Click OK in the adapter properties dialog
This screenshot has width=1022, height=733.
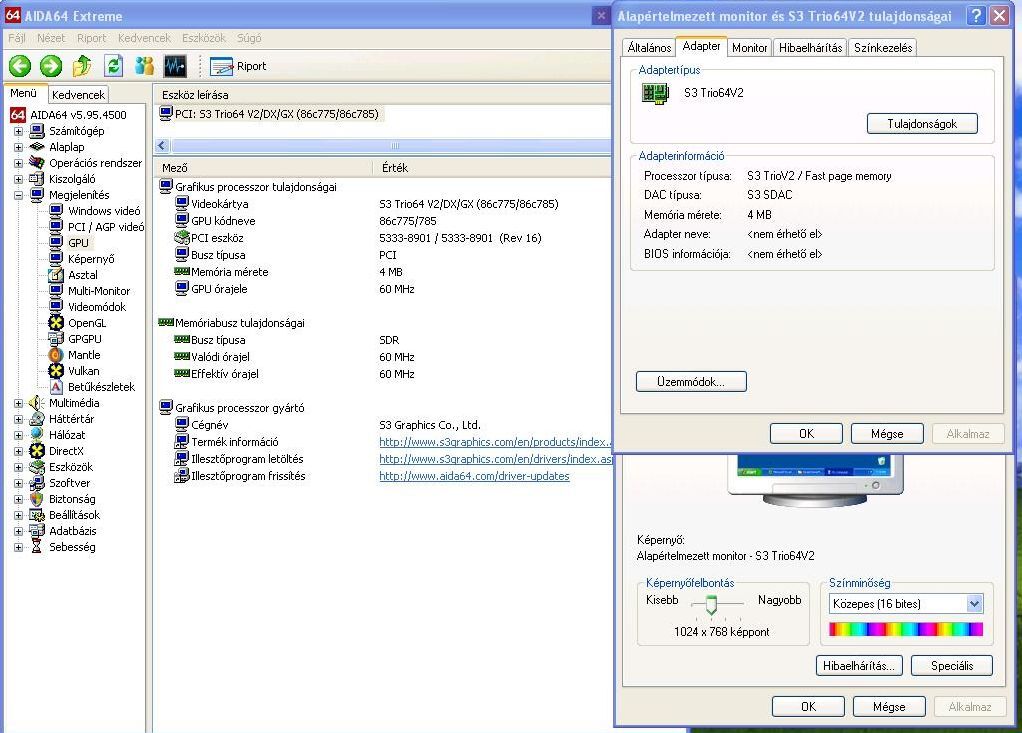806,434
